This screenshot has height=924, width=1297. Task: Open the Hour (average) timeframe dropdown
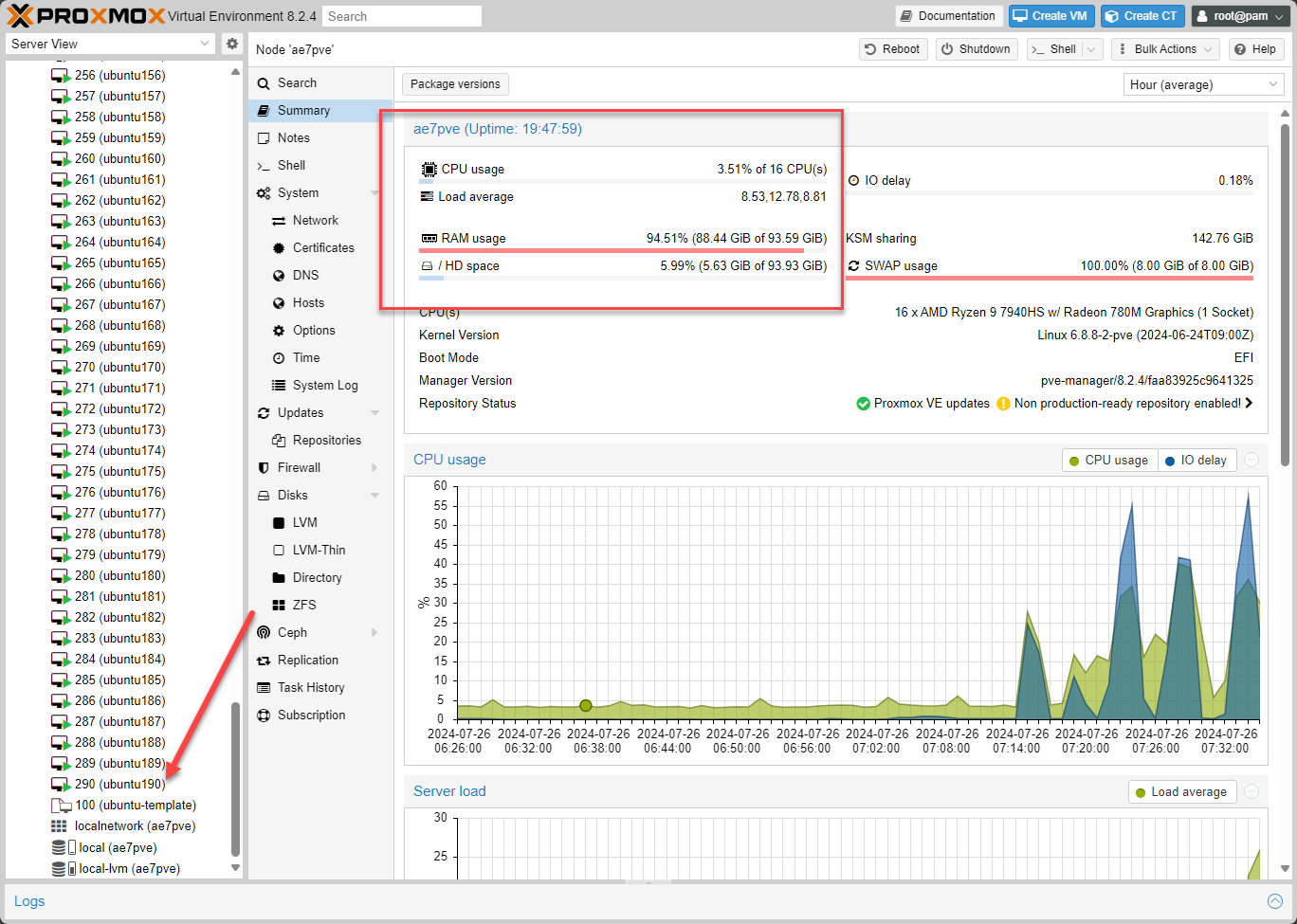(x=1203, y=84)
